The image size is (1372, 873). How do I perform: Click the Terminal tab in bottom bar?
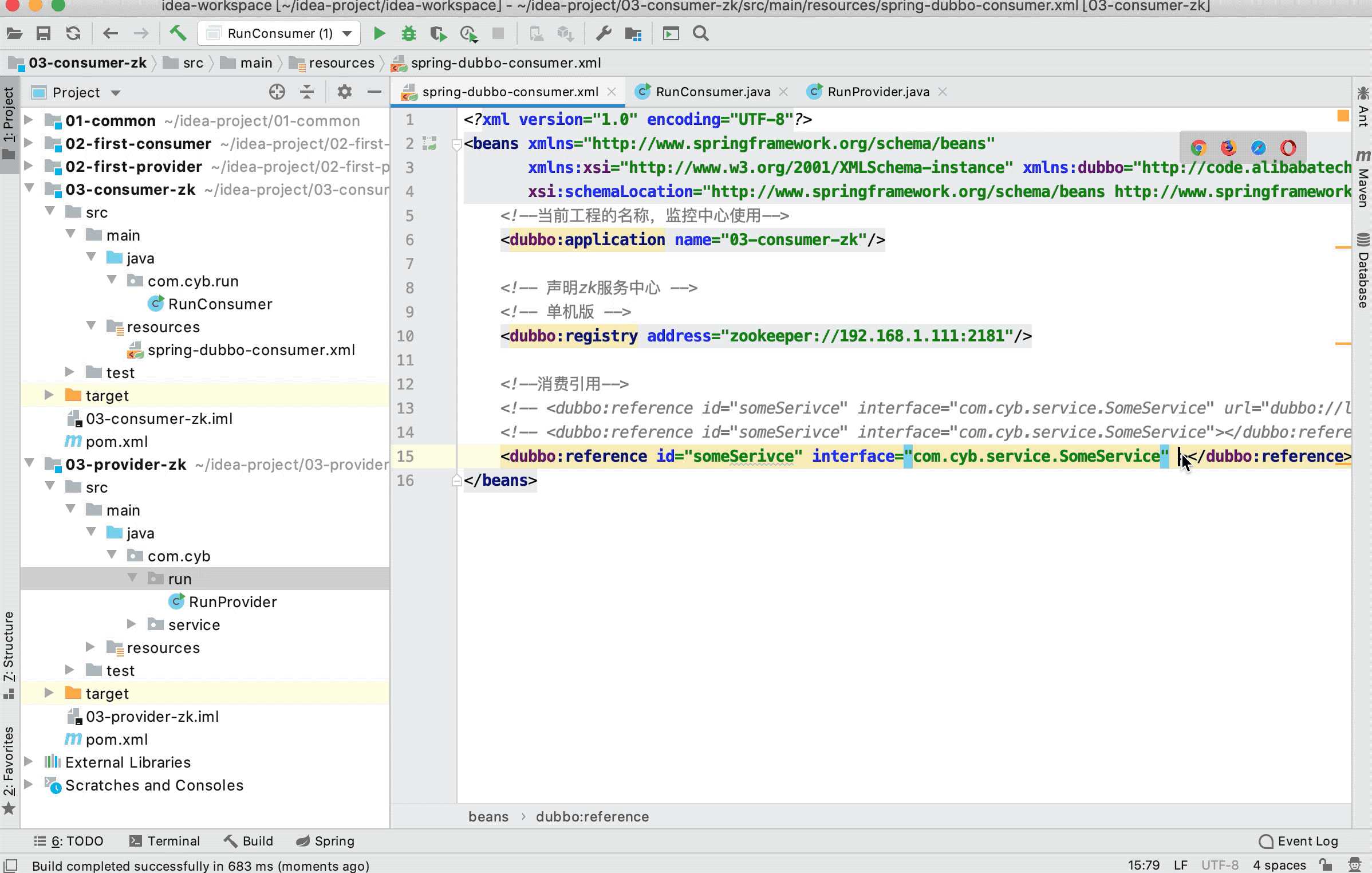pos(173,840)
